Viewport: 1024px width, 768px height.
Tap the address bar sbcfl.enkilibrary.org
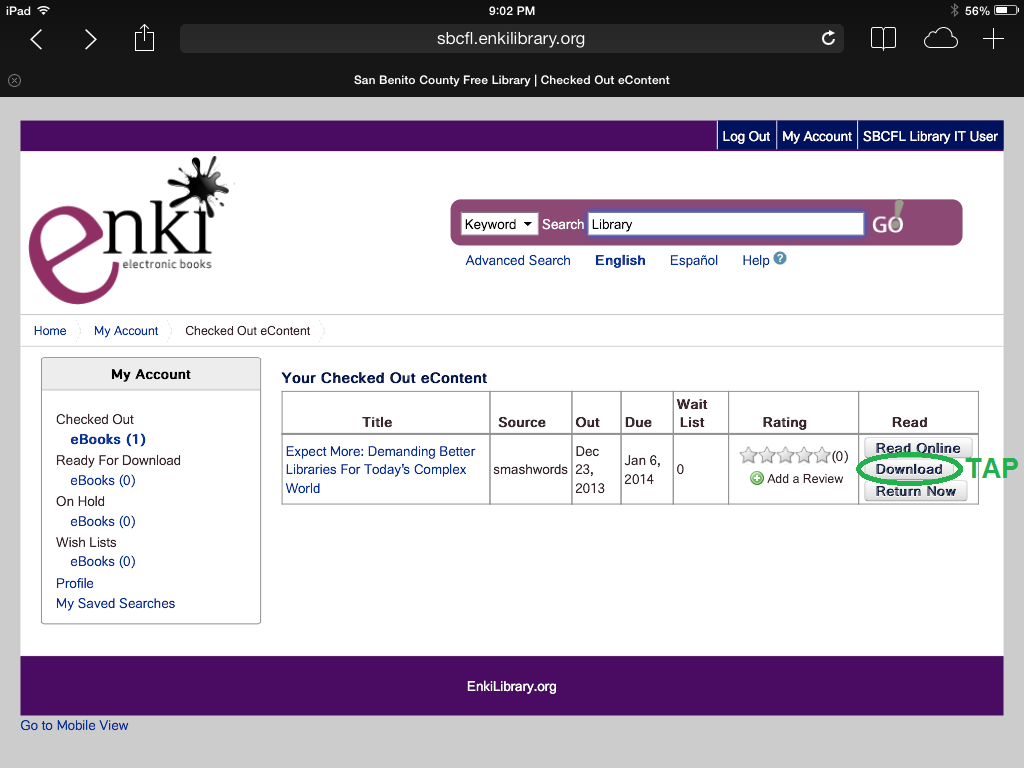[511, 39]
